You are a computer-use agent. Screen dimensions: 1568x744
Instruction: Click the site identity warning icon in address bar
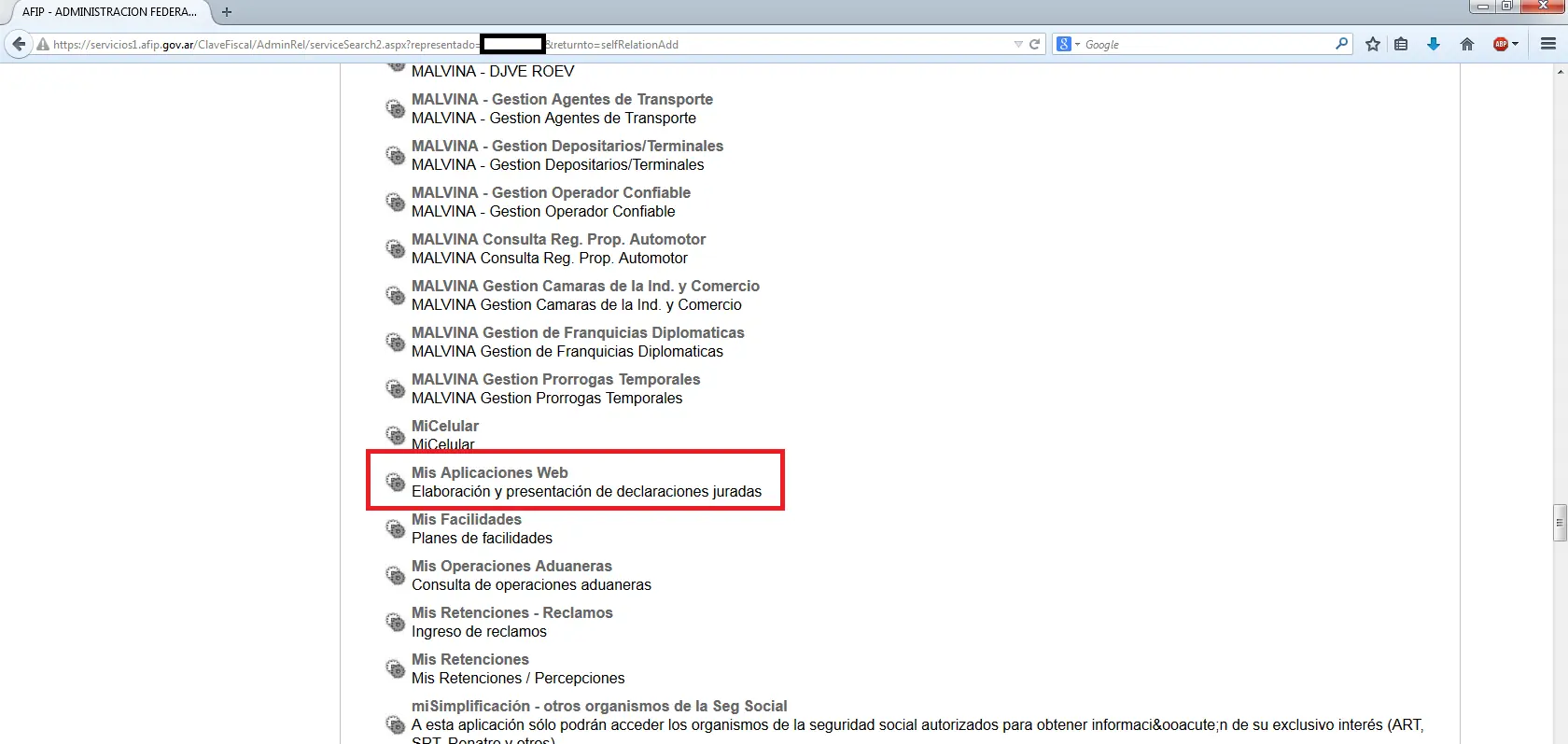(43, 44)
